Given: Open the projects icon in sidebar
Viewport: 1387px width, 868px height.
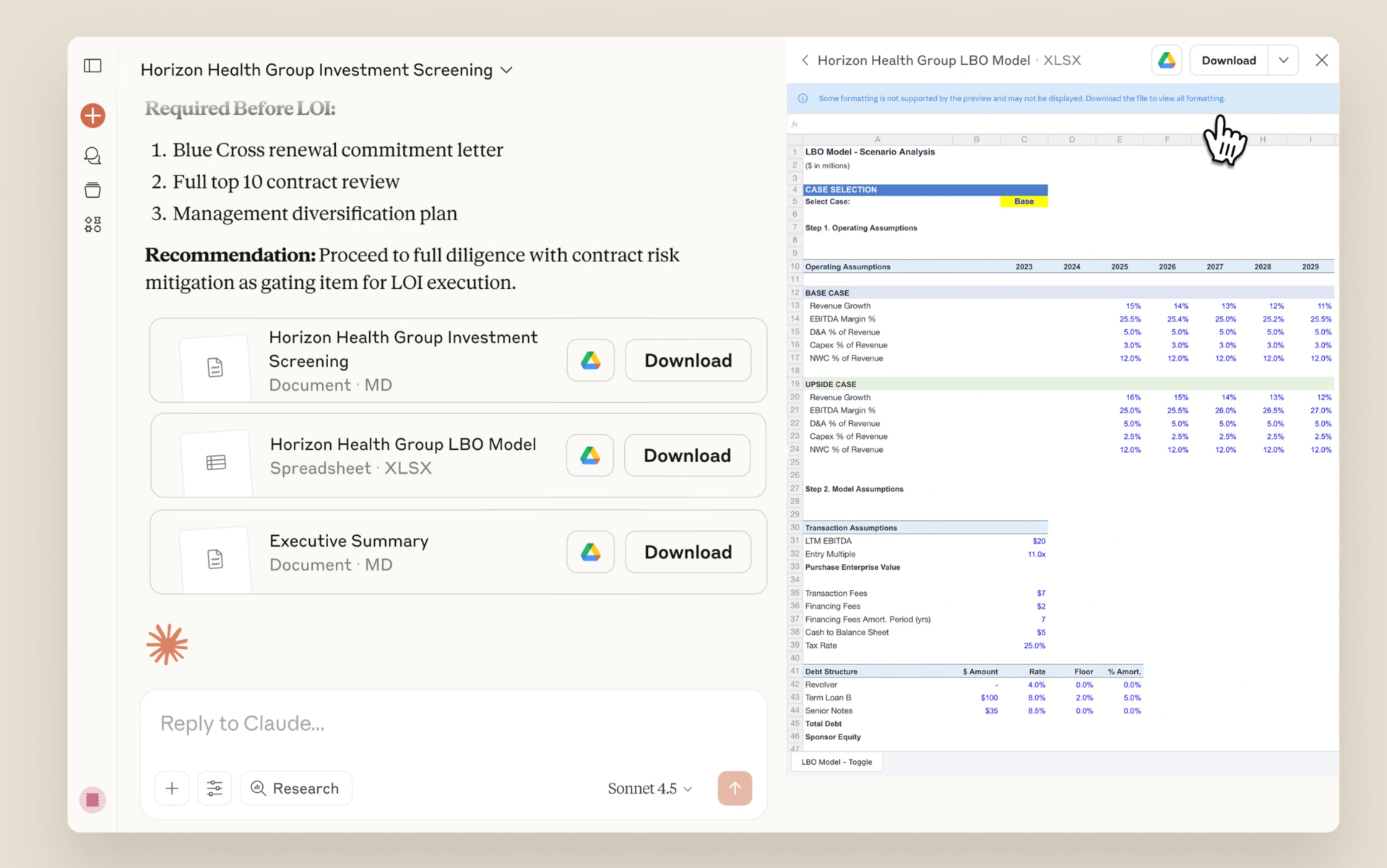Looking at the screenshot, I should click(x=92, y=190).
